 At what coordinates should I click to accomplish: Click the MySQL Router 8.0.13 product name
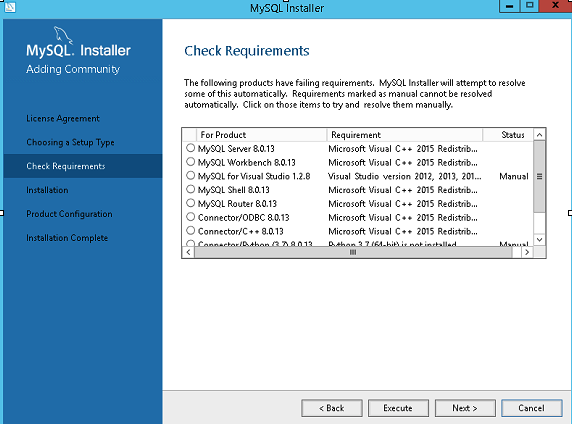237,204
